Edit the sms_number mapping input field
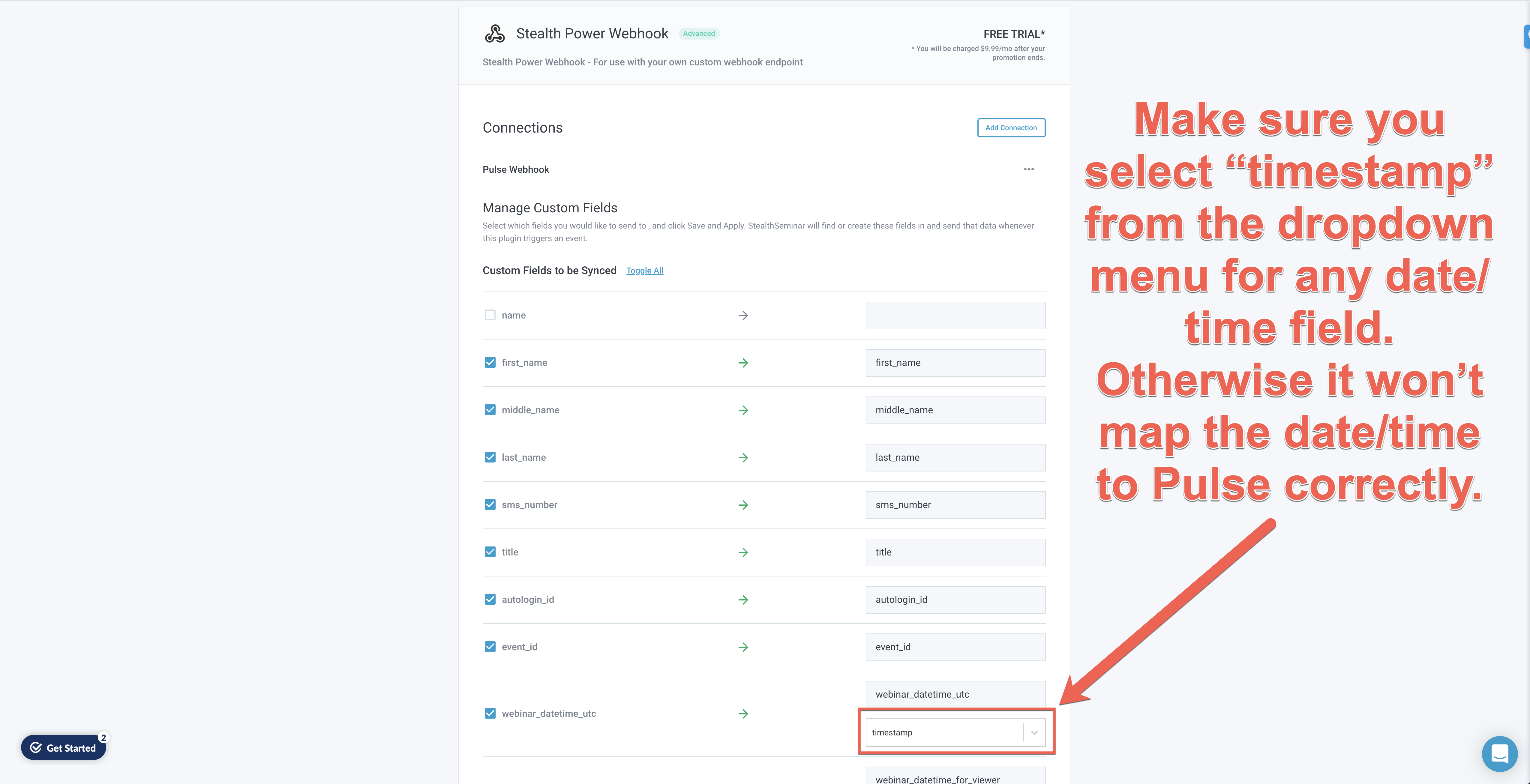 pyautogui.click(x=955, y=505)
